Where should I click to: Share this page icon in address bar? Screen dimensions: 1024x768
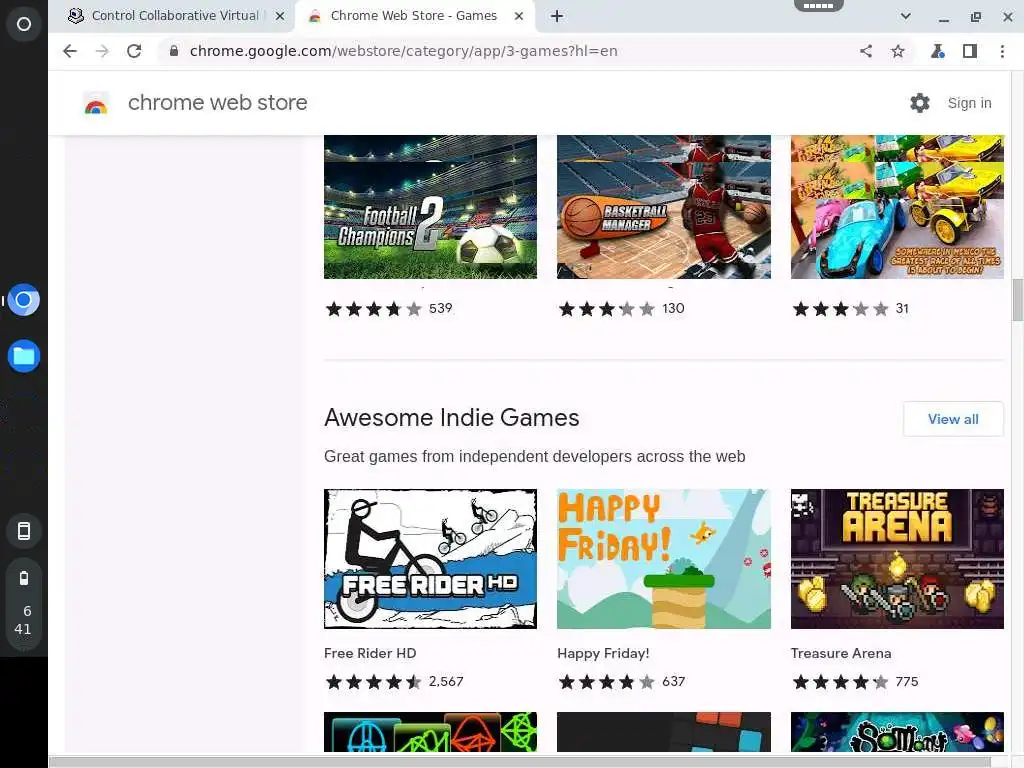click(866, 51)
